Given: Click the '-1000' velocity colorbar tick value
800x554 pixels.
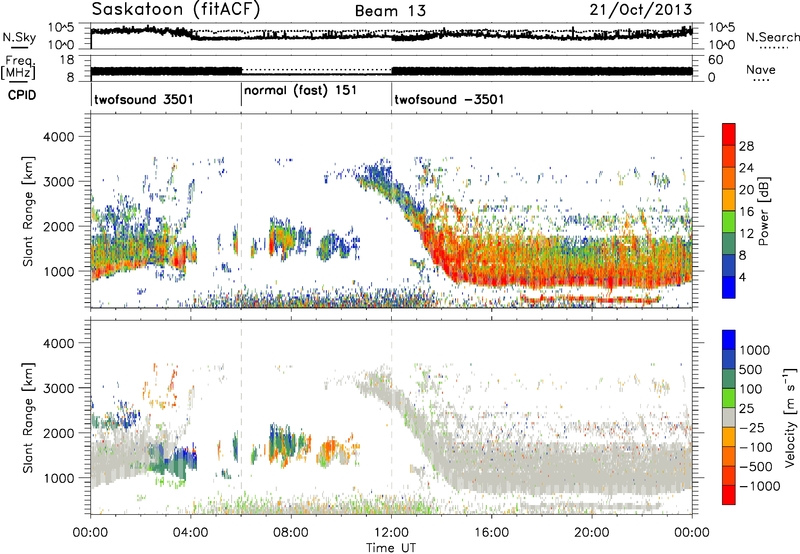Looking at the screenshot, I should pos(759,486).
